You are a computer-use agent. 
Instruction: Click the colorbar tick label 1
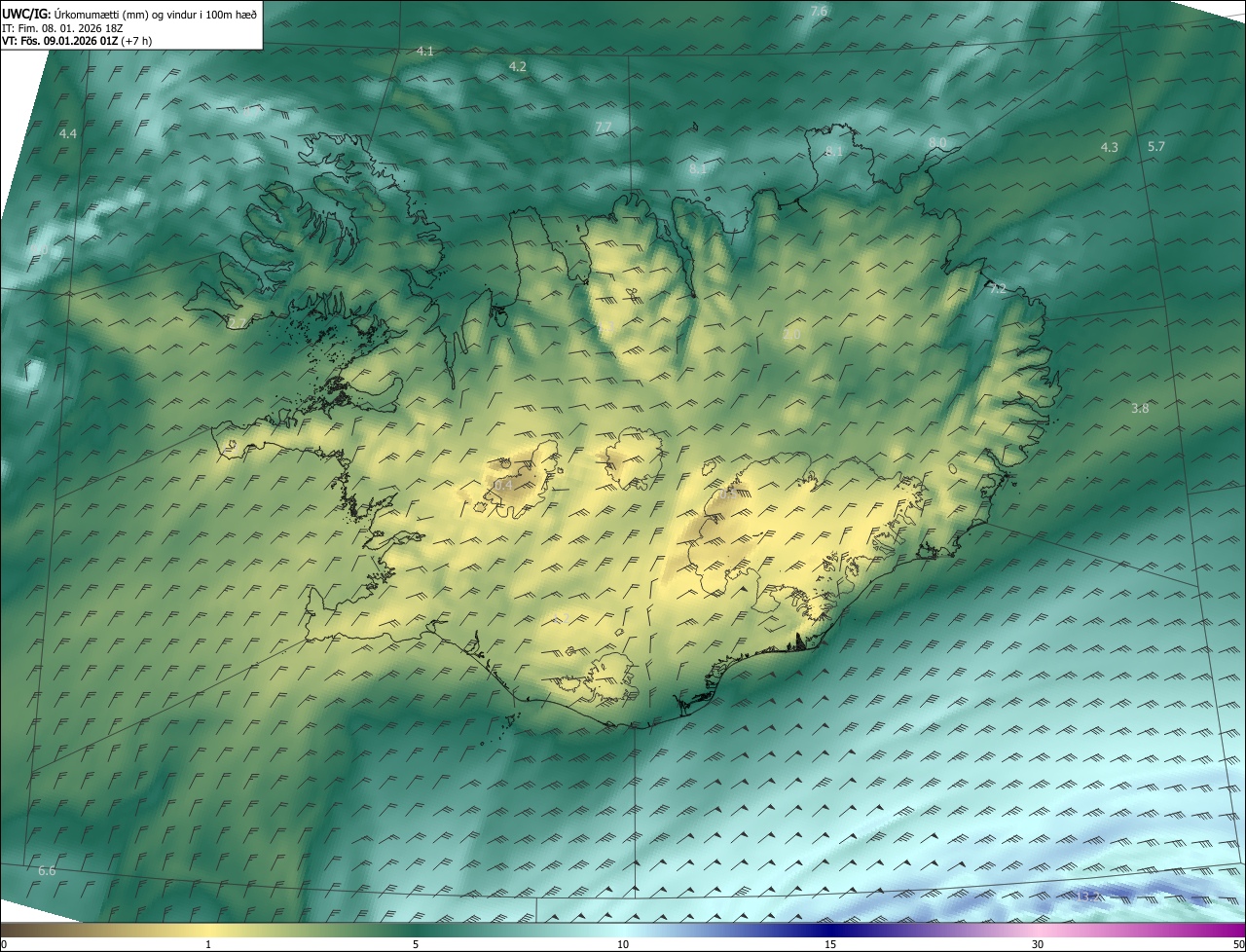coord(208,944)
